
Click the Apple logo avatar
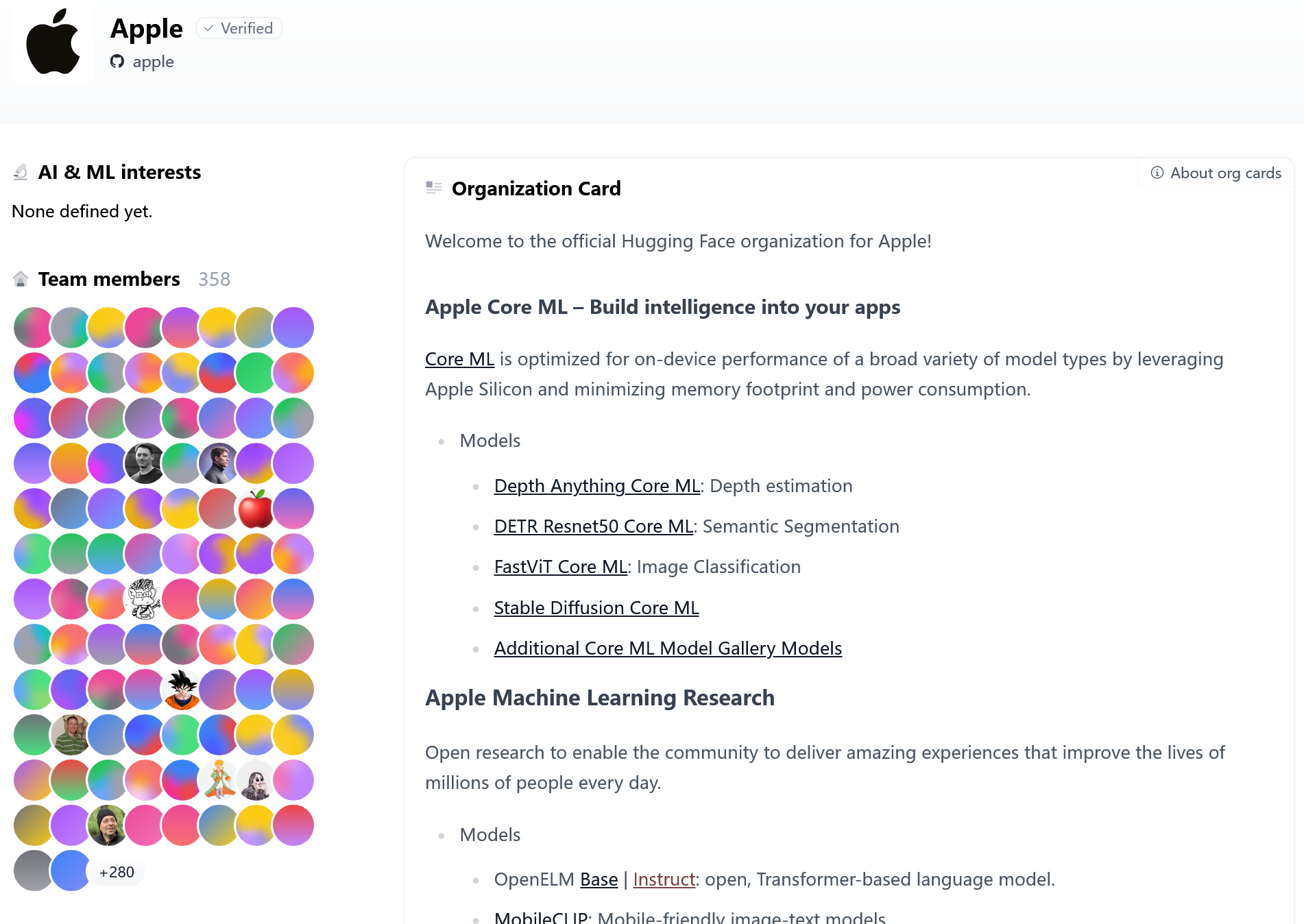[x=53, y=42]
